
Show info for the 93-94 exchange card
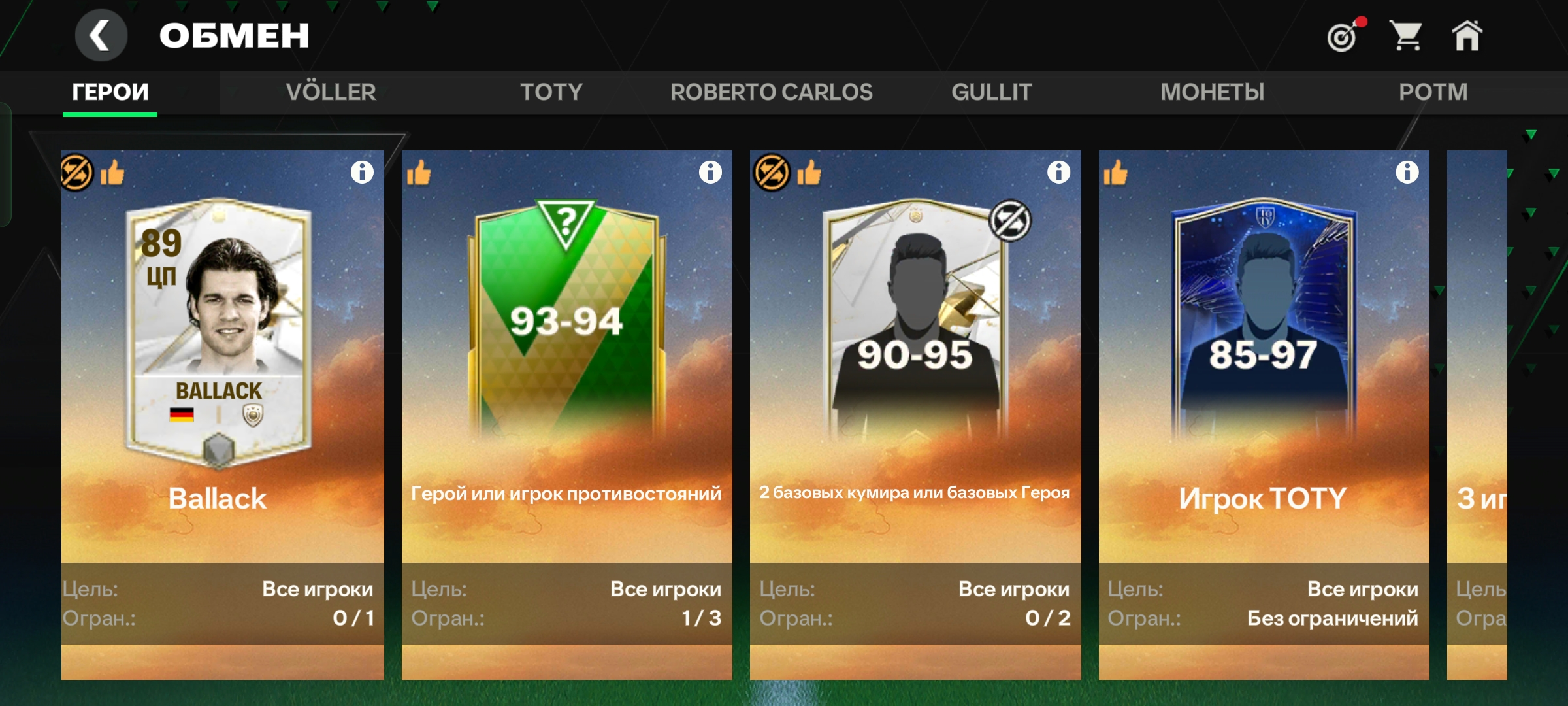click(x=710, y=173)
